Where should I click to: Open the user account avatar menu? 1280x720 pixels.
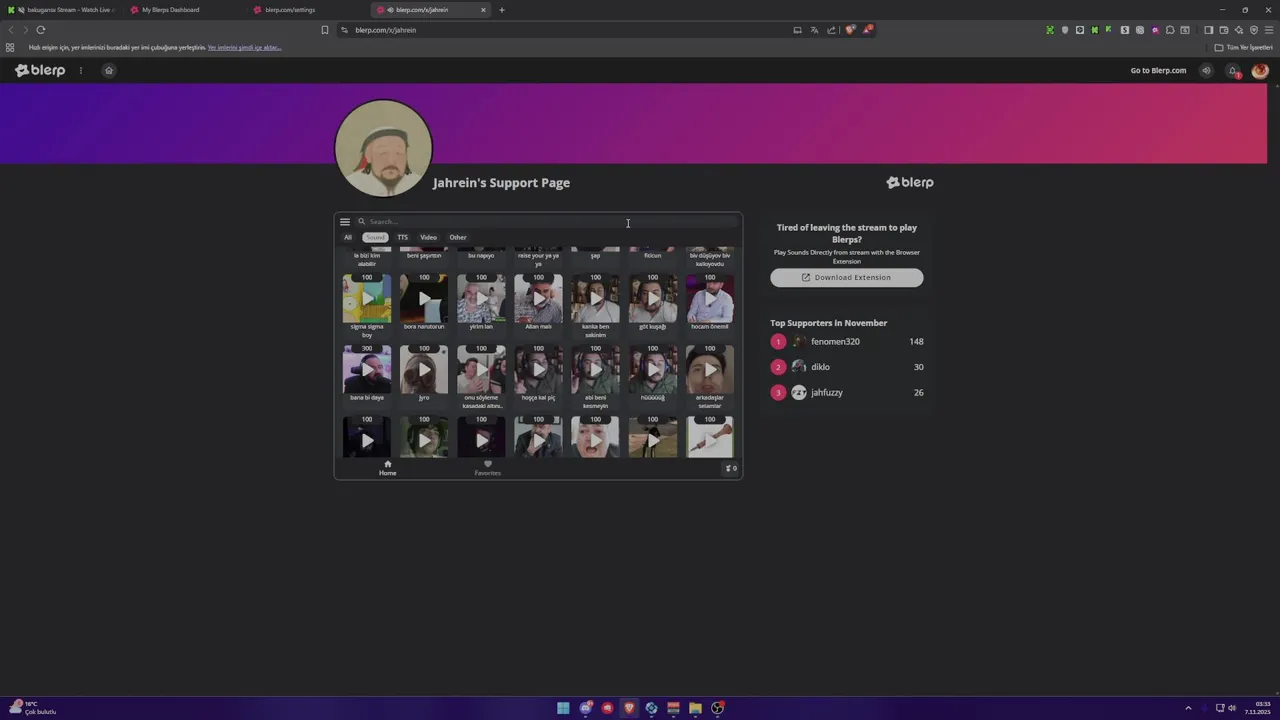(x=1260, y=70)
